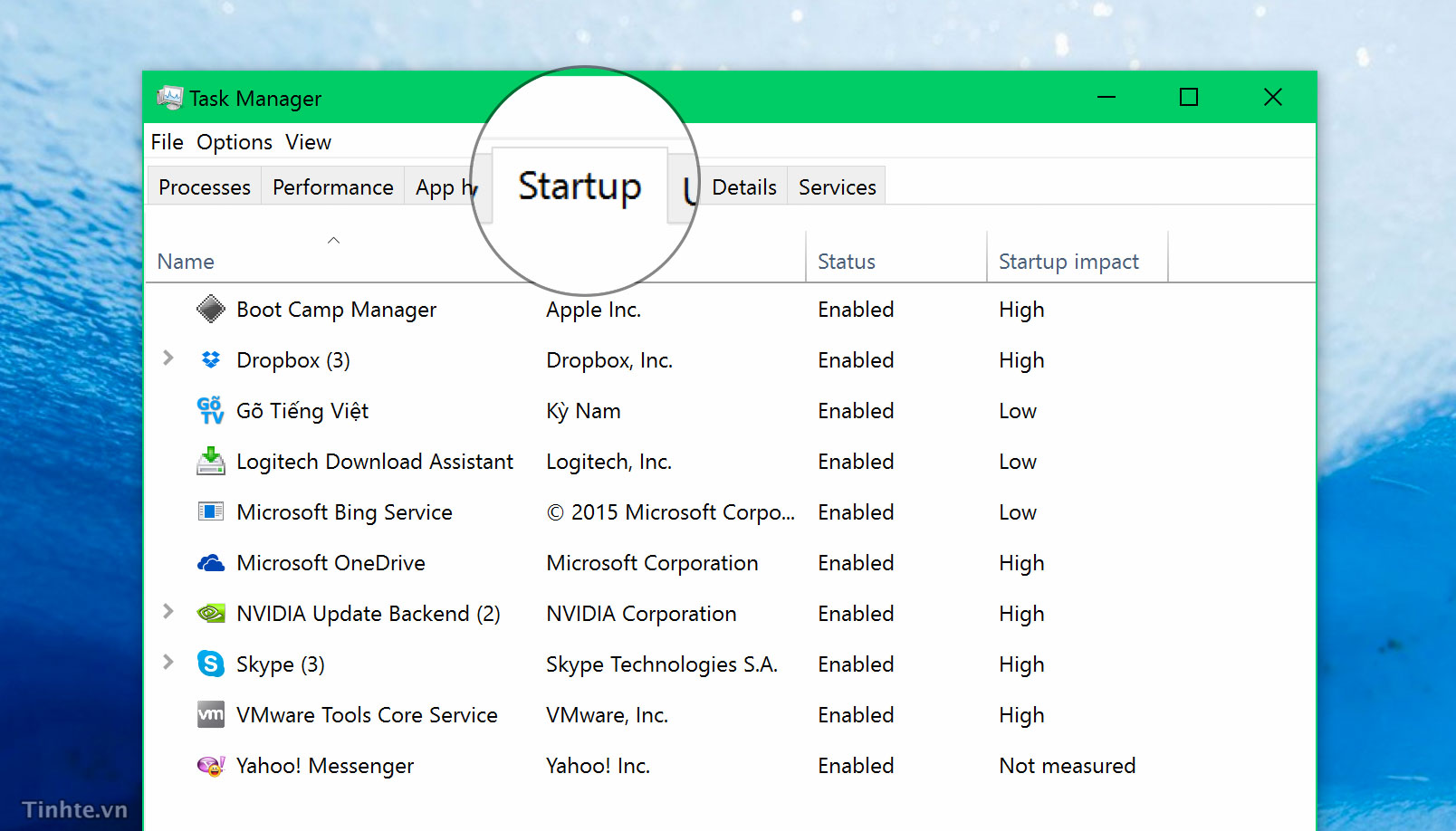
Task: Switch to the Processes tab
Action: coord(205,186)
